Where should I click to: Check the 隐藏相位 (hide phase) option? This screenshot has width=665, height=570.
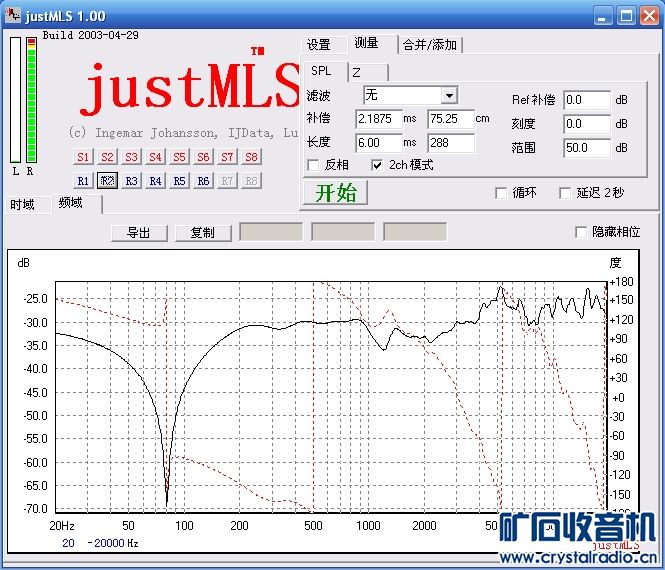[581, 232]
